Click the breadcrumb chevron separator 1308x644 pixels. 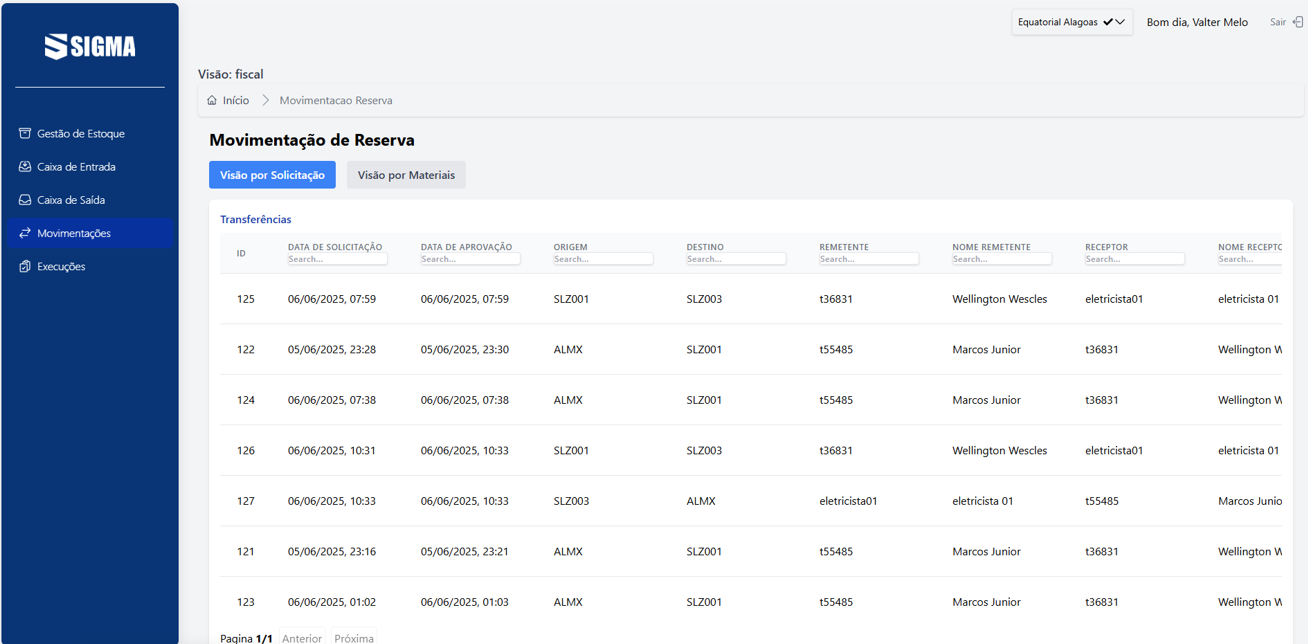click(x=265, y=100)
